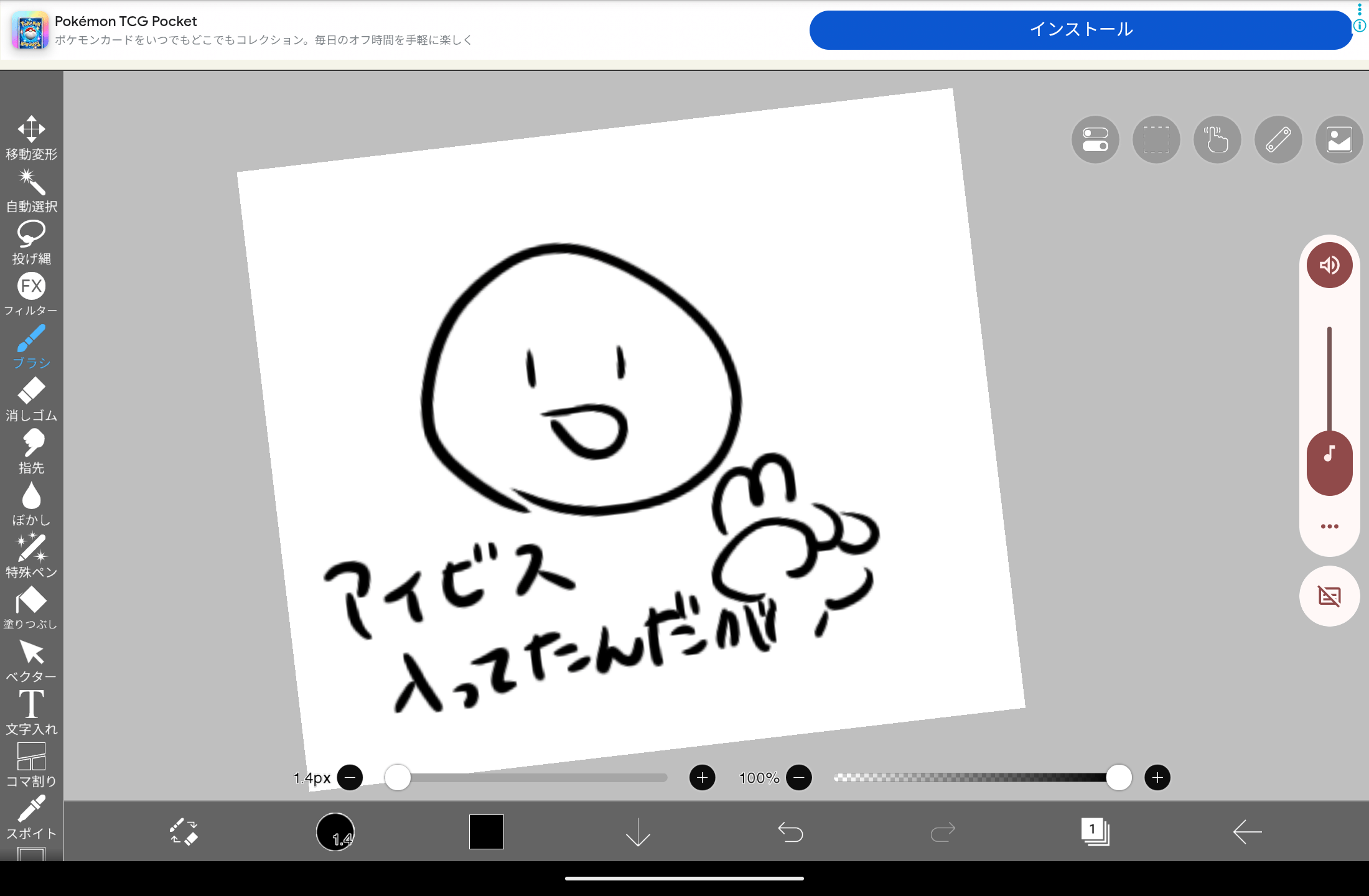The height and width of the screenshot is (896, 1369).
Task: Select the 塗りつぶし bucket fill tool
Action: [31, 608]
